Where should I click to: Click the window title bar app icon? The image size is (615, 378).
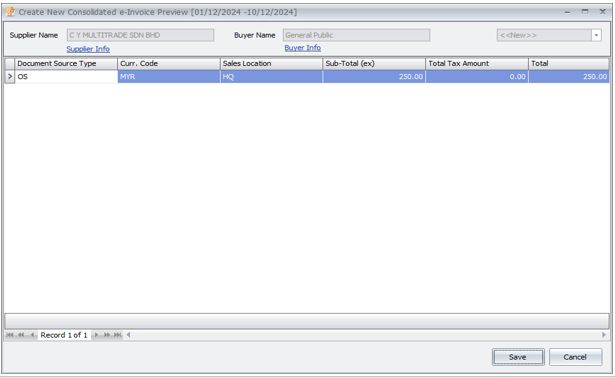10,12
